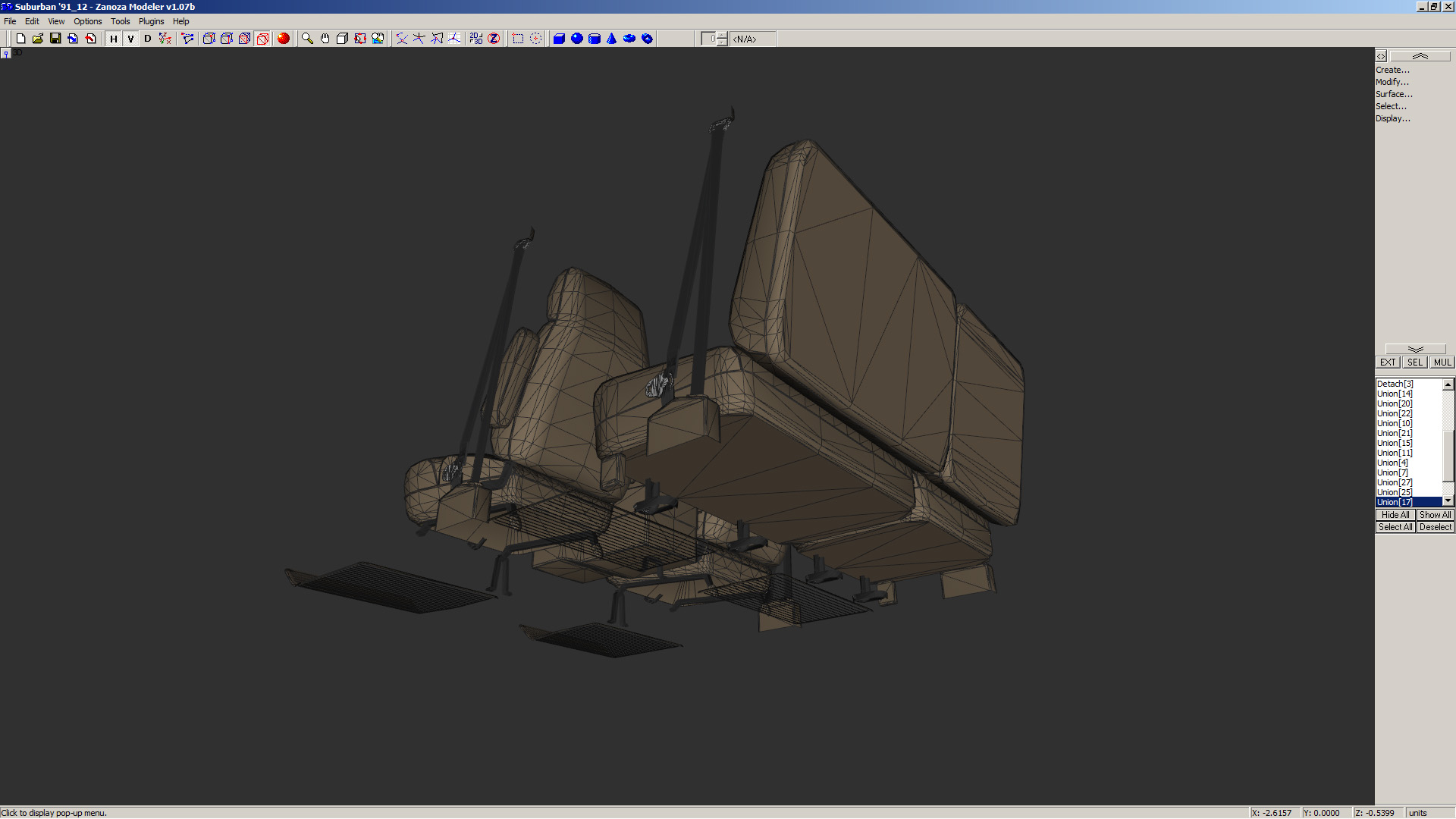The height and width of the screenshot is (819, 1456).
Task: Toggle the D axis lock button
Action: 148,39
